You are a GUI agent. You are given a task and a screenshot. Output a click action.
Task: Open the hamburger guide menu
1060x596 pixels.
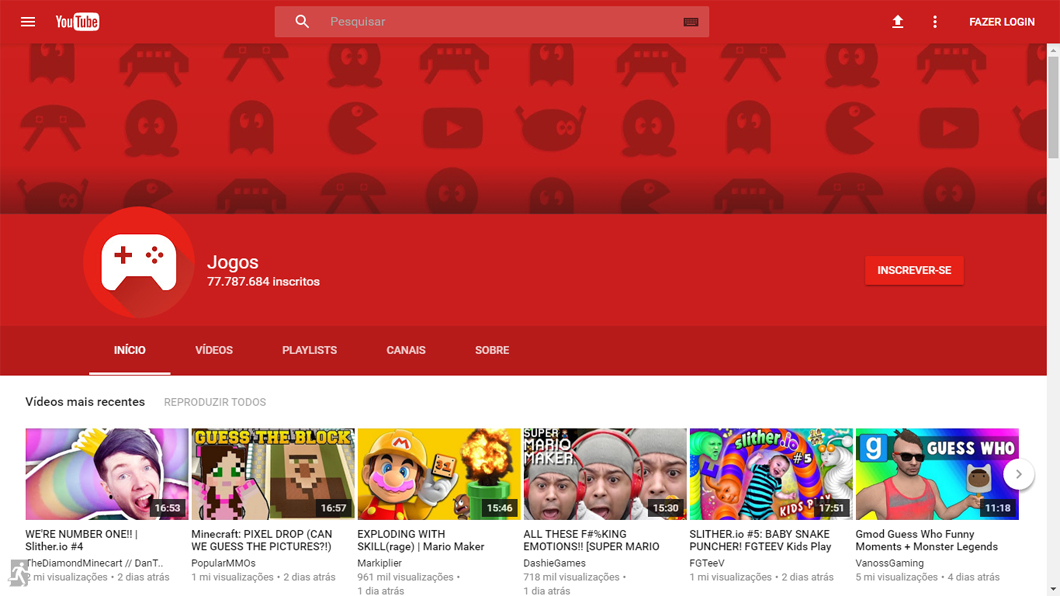28,22
